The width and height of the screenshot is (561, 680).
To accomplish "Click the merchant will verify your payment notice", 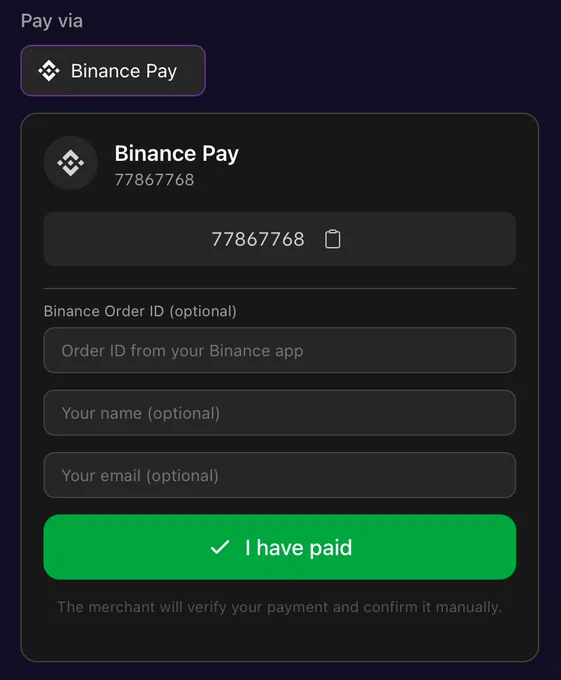I will [x=280, y=607].
